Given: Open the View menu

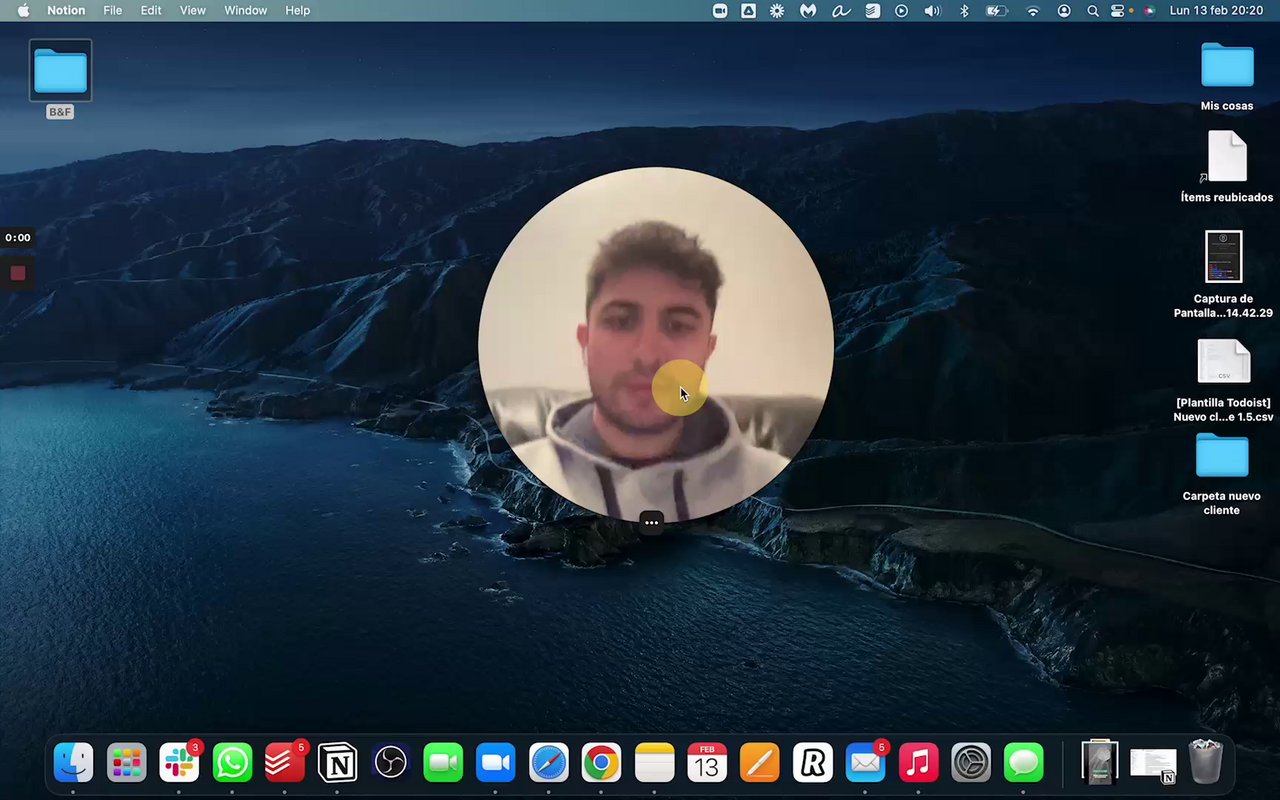Looking at the screenshot, I should coord(193,10).
